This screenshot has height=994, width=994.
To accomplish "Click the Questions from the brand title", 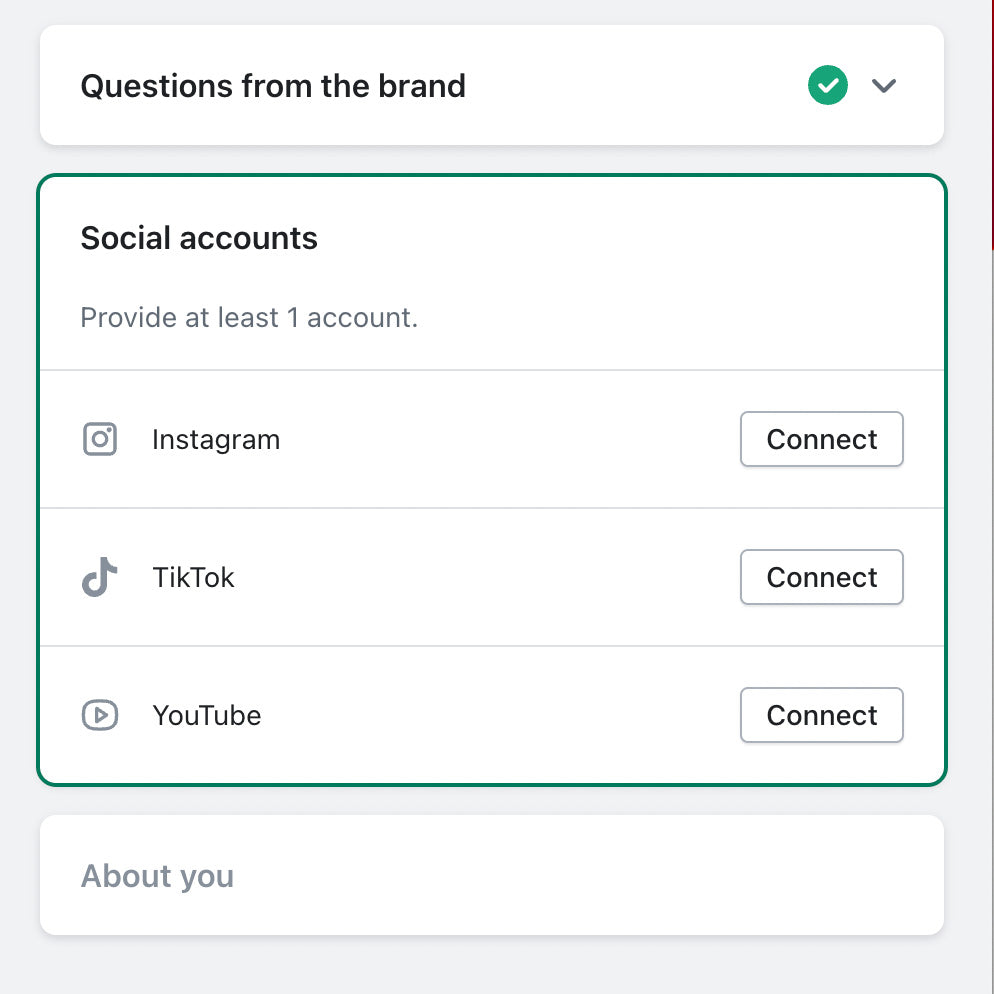I will 273,86.
